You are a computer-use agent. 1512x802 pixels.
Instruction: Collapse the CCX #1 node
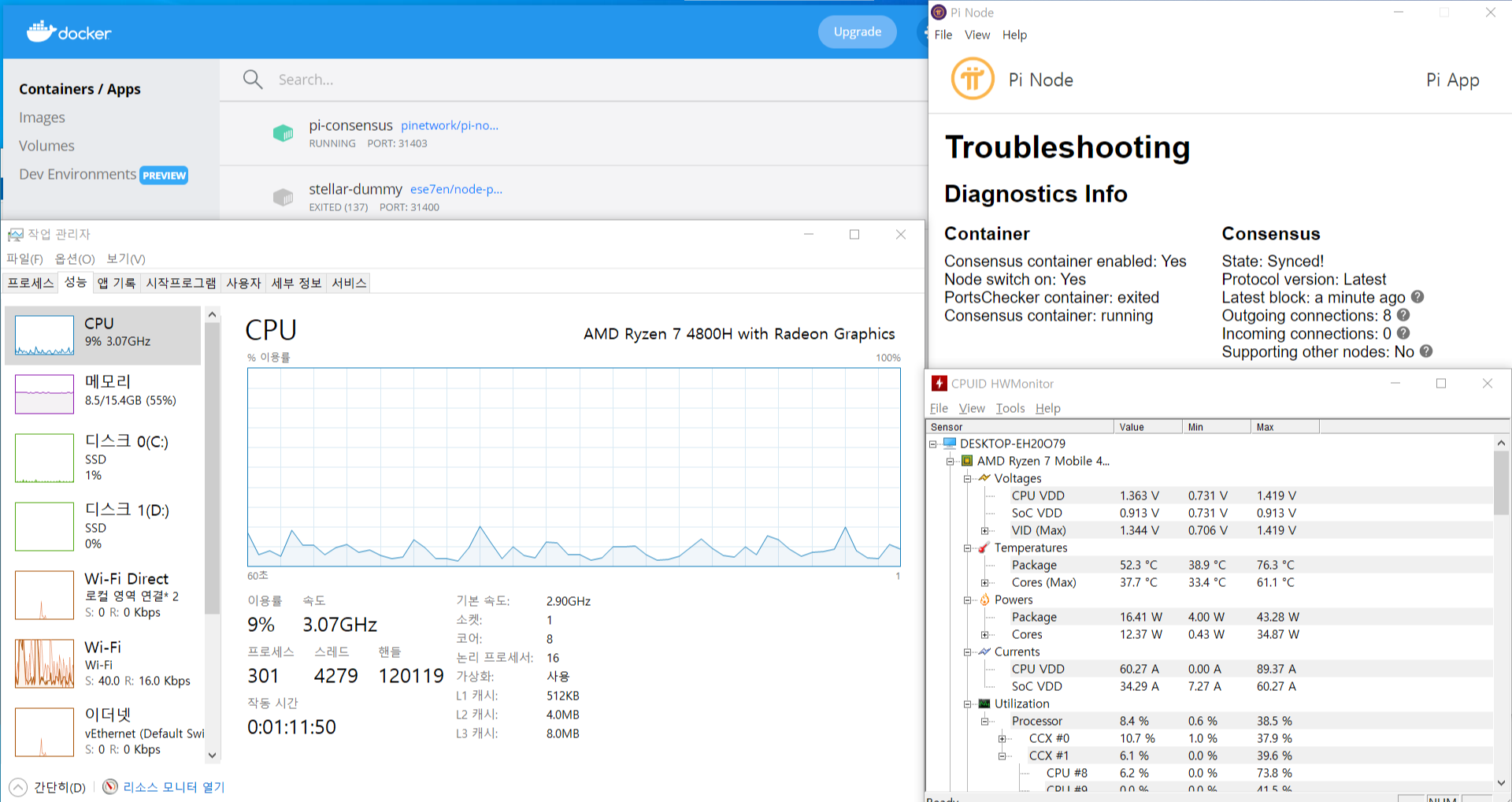pyautogui.click(x=1002, y=756)
